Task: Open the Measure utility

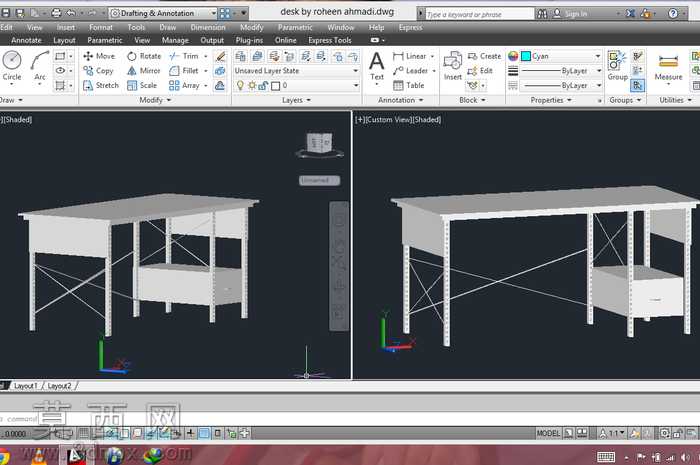Action: (668, 66)
